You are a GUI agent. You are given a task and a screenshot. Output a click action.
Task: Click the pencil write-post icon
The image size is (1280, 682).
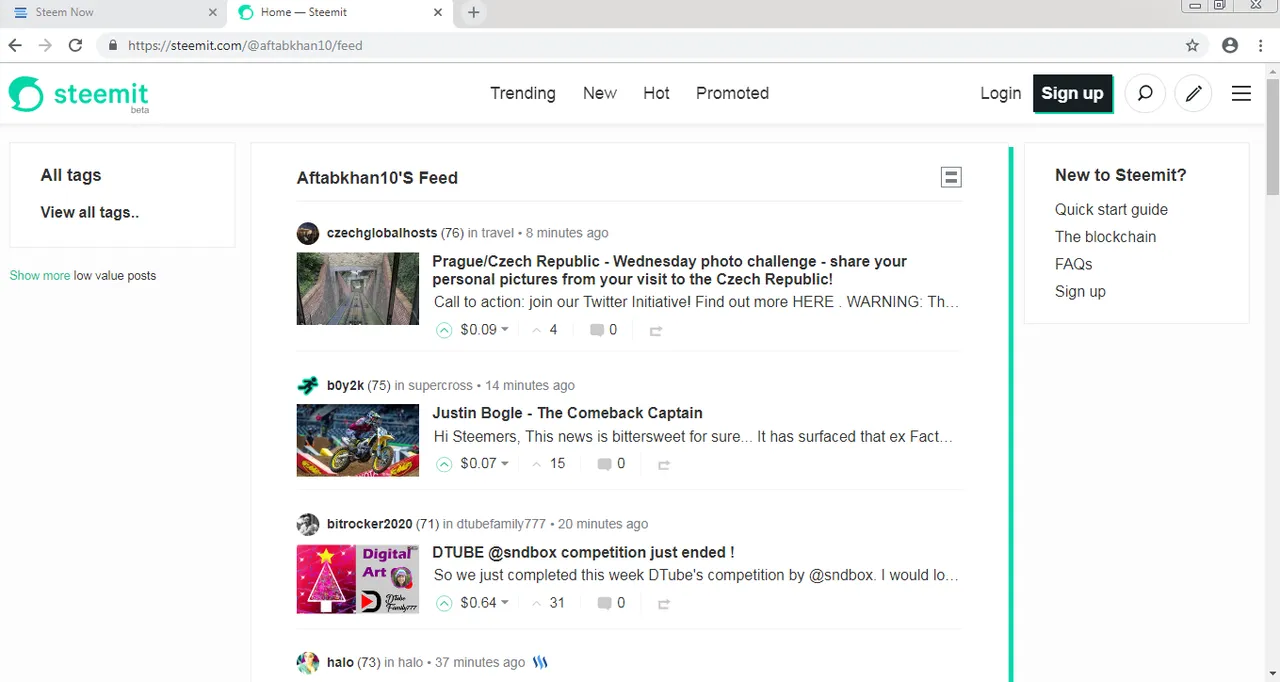point(1193,93)
